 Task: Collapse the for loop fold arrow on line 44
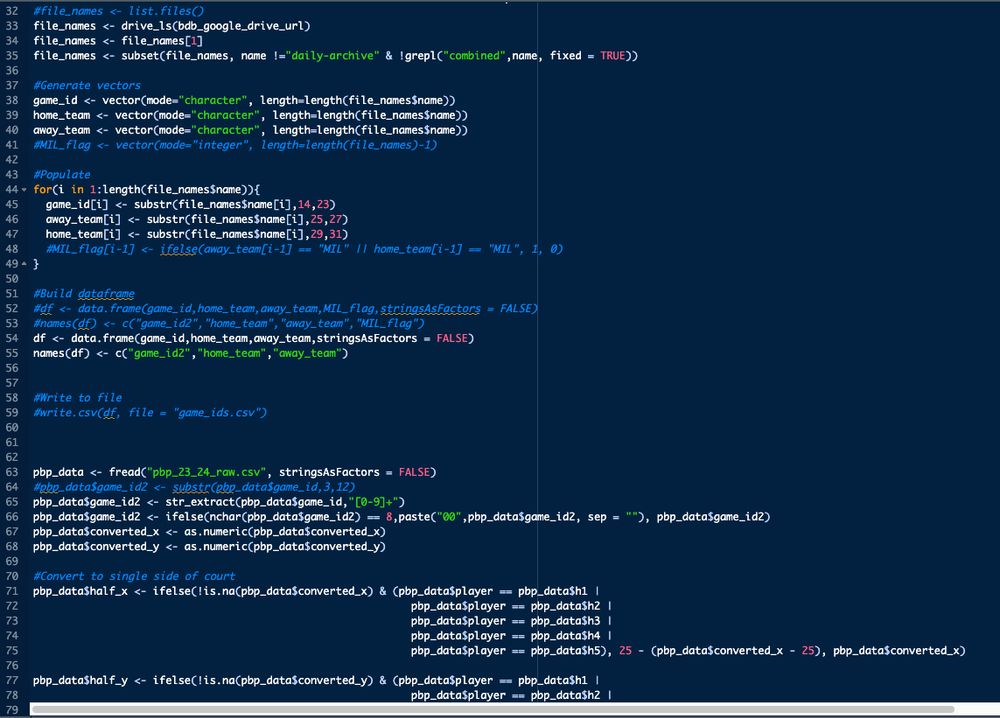click(24, 190)
